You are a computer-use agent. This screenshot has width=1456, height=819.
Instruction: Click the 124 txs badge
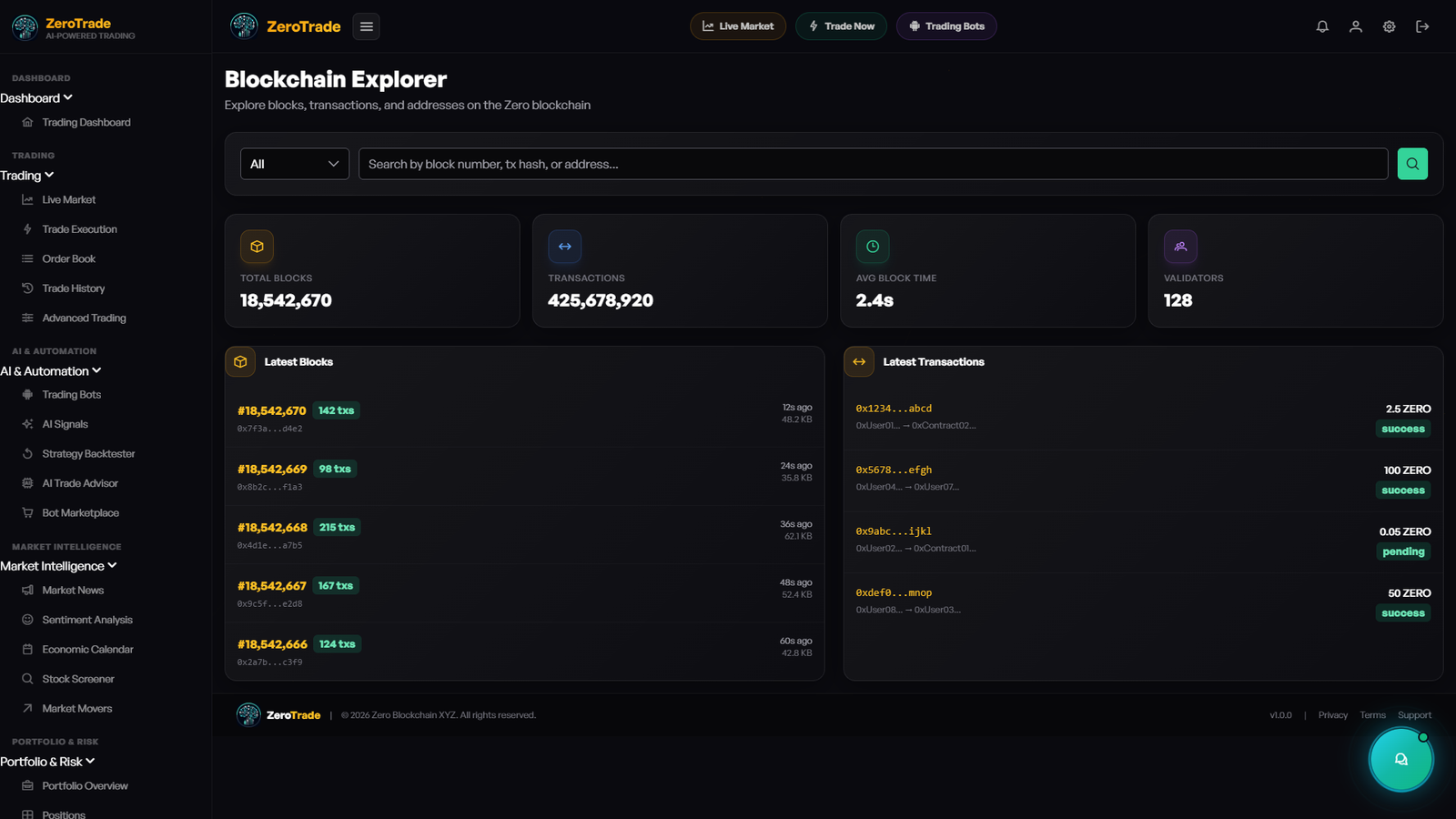337,643
